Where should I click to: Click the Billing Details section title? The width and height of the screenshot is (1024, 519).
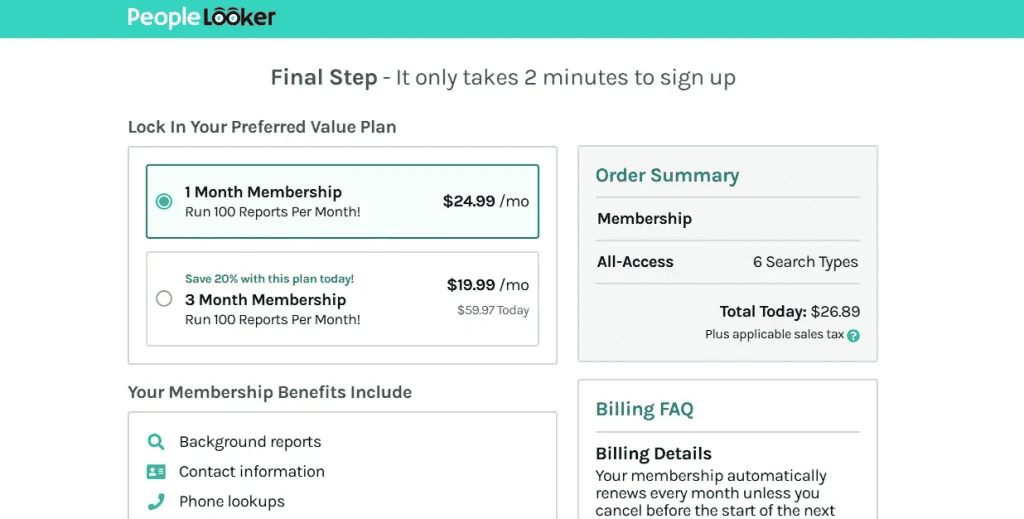tap(653, 453)
